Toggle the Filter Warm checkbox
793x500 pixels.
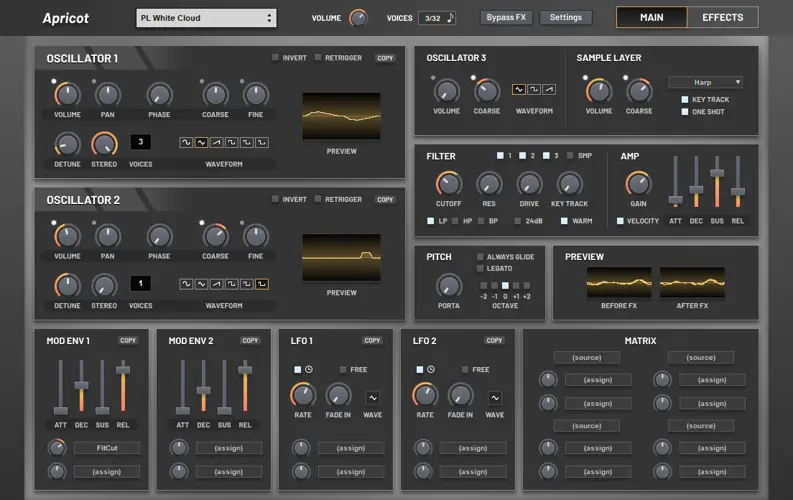tap(563, 220)
